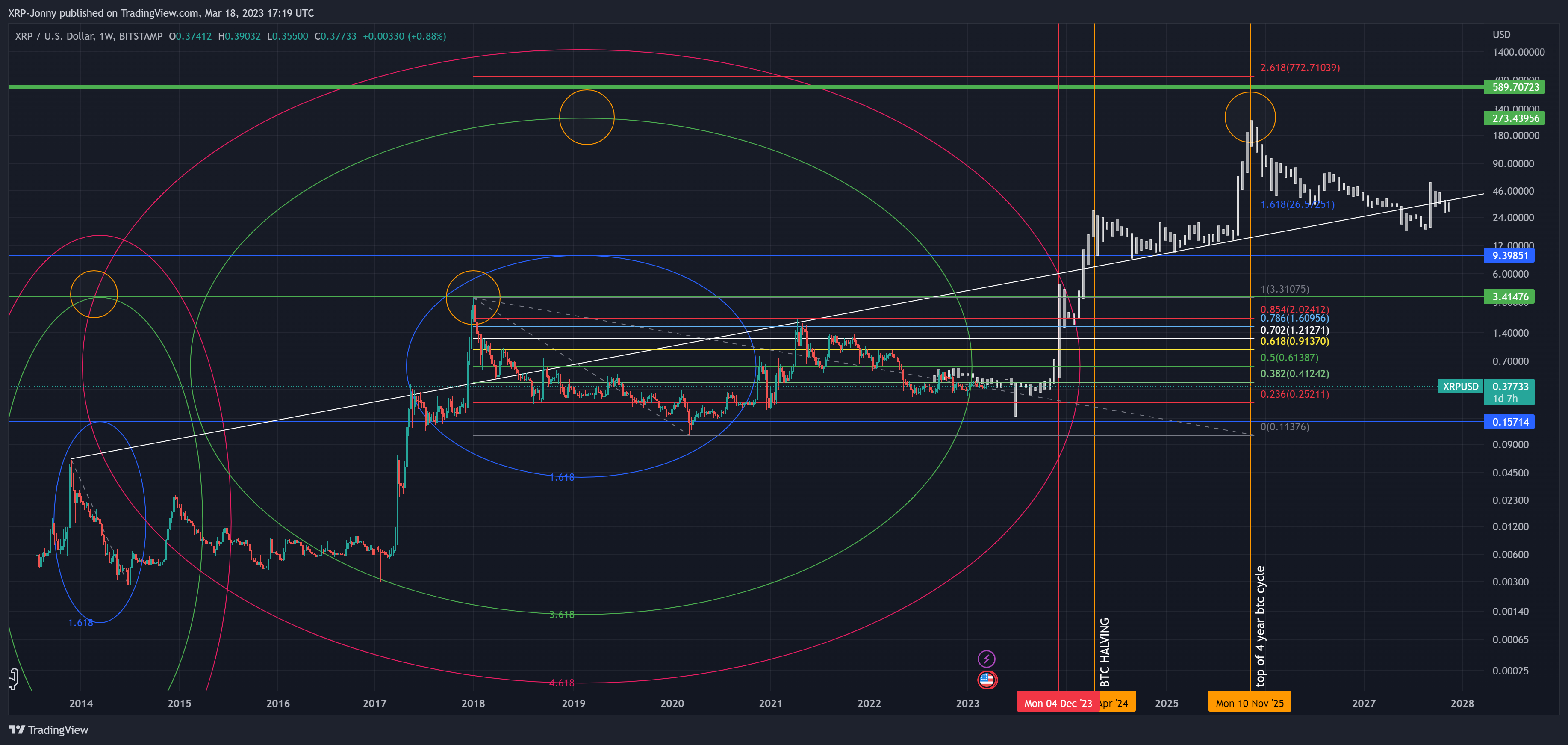Click the 0.382(0.41242) Fibonacci label
The image size is (1568, 745).
[1295, 373]
